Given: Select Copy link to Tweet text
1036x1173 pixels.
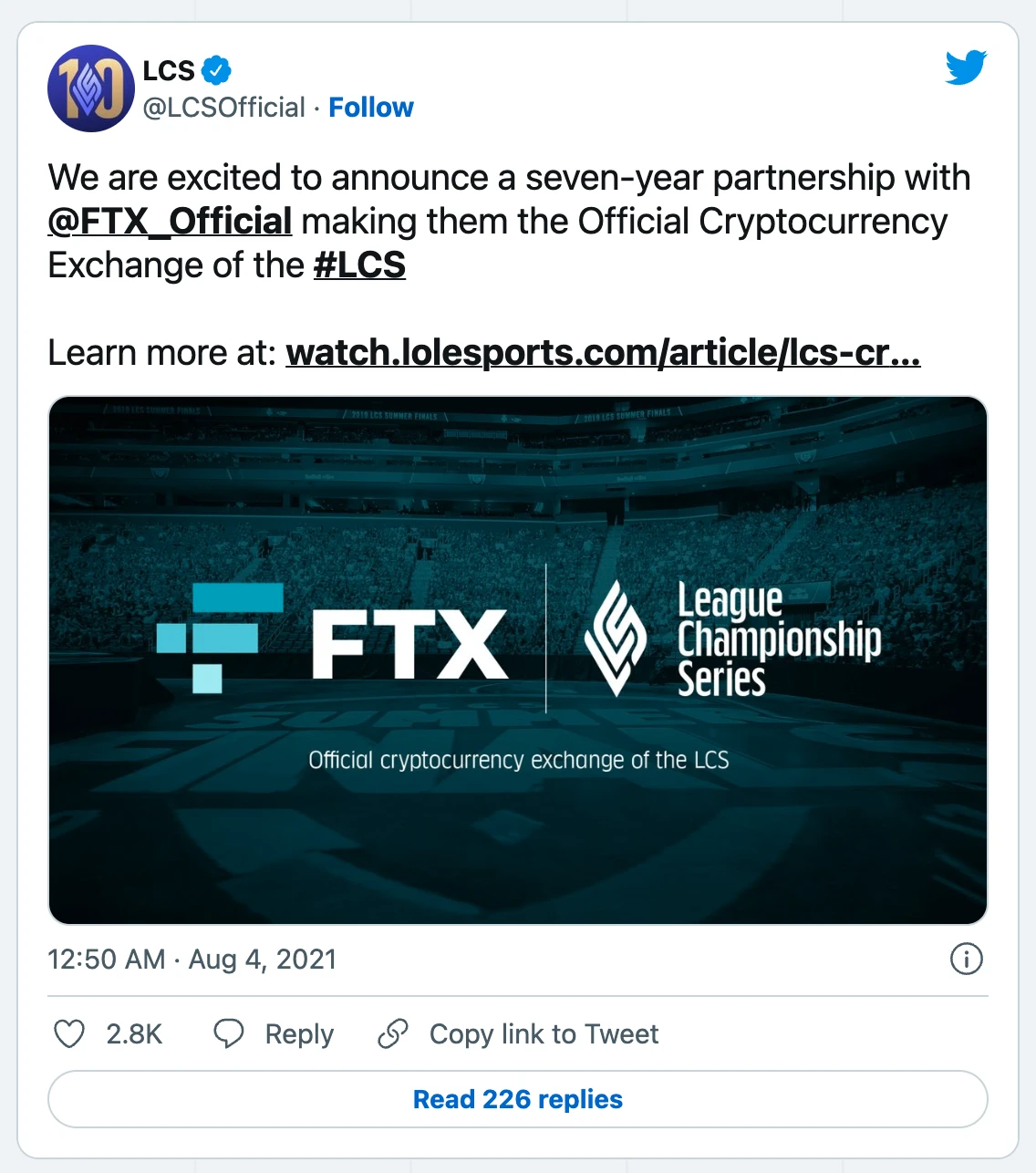Looking at the screenshot, I should (544, 1034).
